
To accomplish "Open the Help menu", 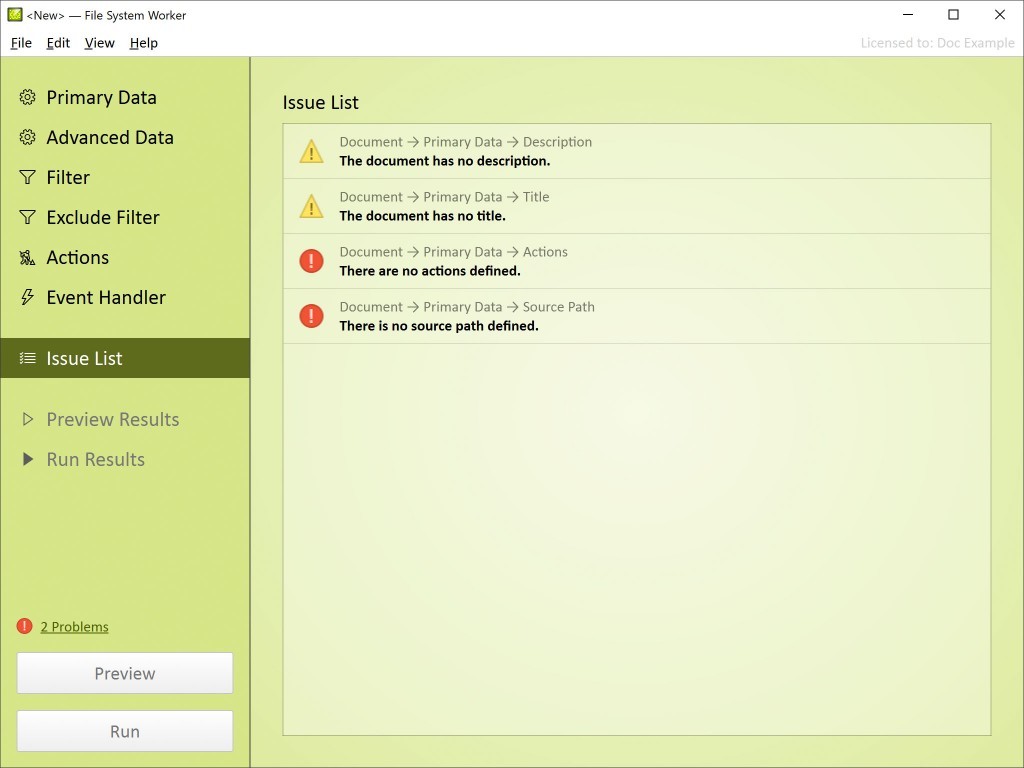I will point(144,43).
